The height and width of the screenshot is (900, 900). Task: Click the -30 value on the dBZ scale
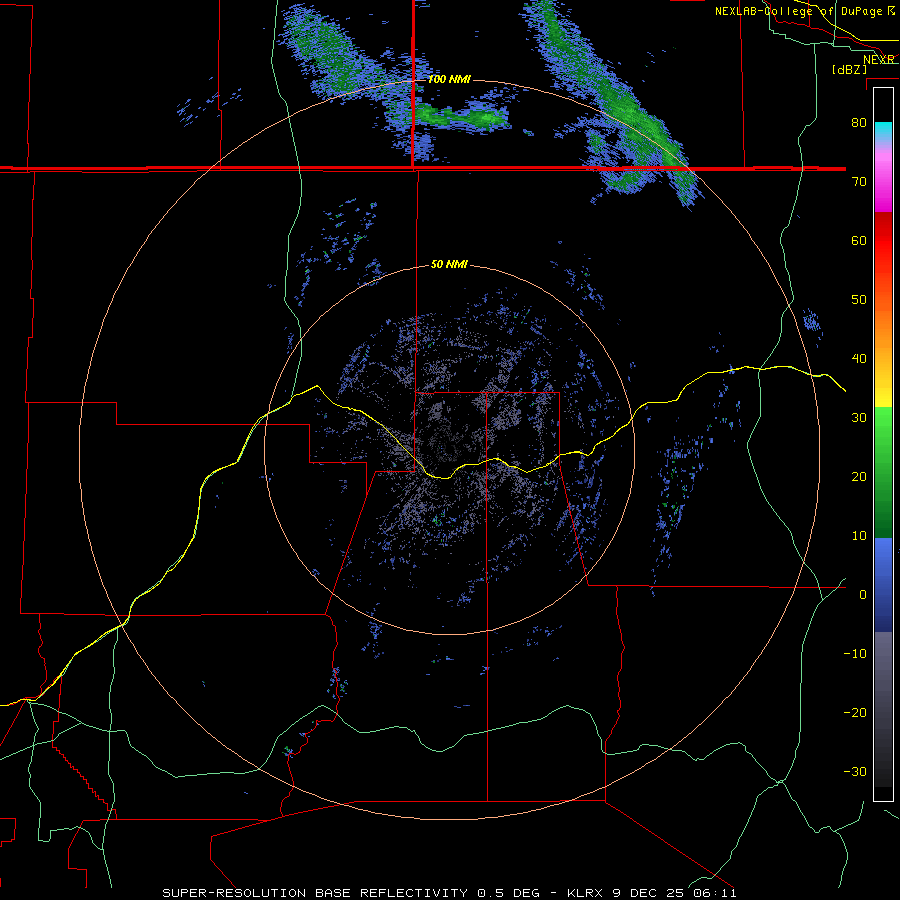click(855, 772)
